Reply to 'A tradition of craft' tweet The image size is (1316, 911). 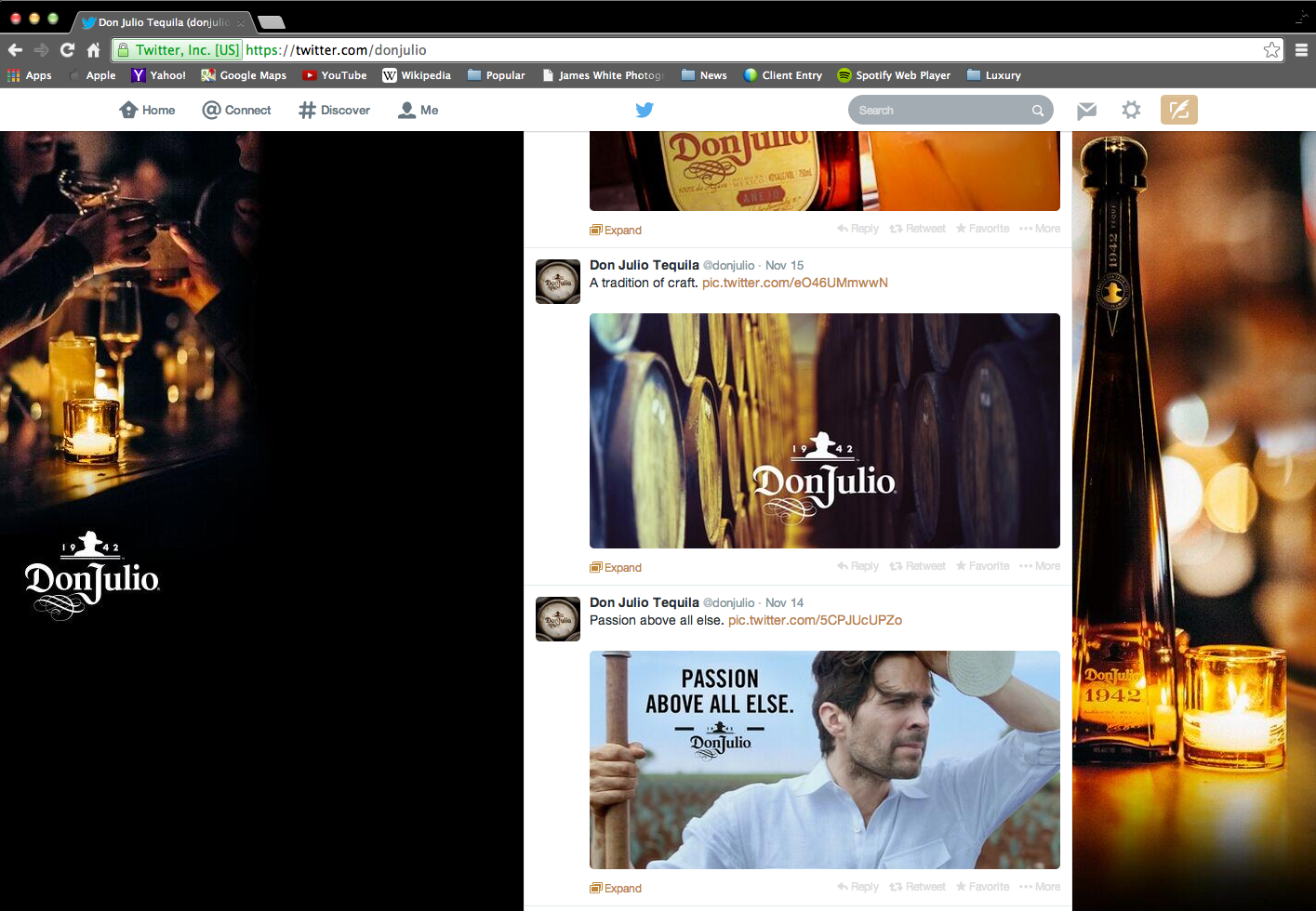tap(857, 566)
